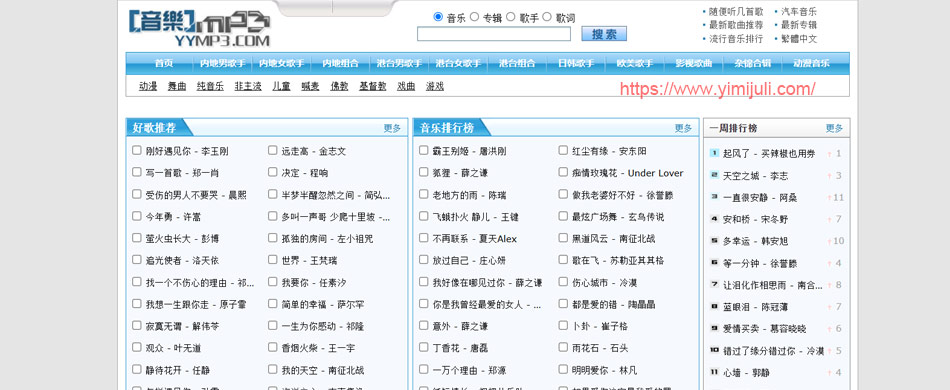Check the box for 刚好遇见你 - 李玉刚
This screenshot has width=950, height=390.
[137, 150]
